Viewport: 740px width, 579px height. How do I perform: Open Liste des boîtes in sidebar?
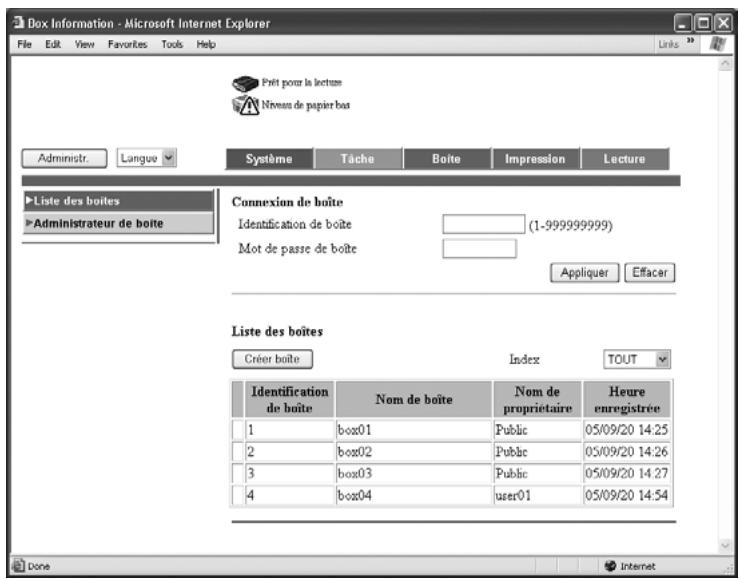pos(118,201)
